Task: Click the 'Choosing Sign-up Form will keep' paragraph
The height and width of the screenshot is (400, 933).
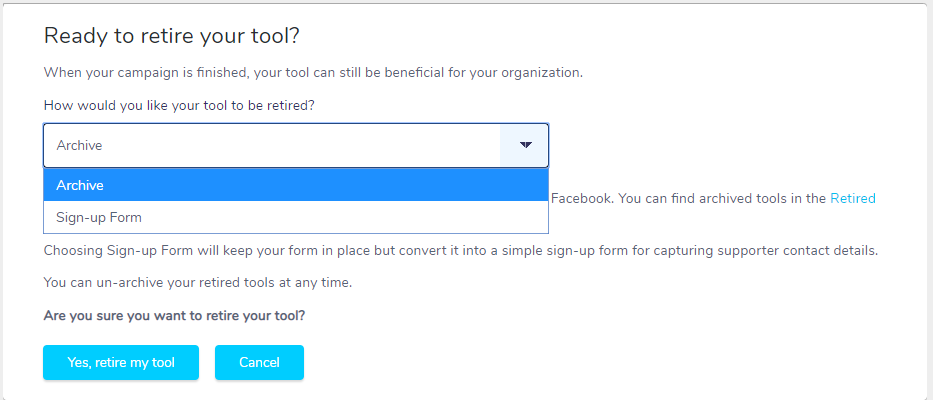Action: 461,251
